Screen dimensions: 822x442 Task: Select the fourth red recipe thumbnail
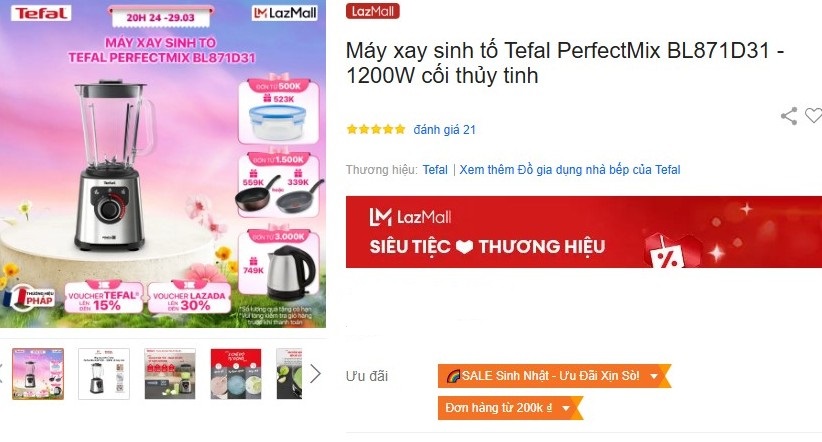236,374
